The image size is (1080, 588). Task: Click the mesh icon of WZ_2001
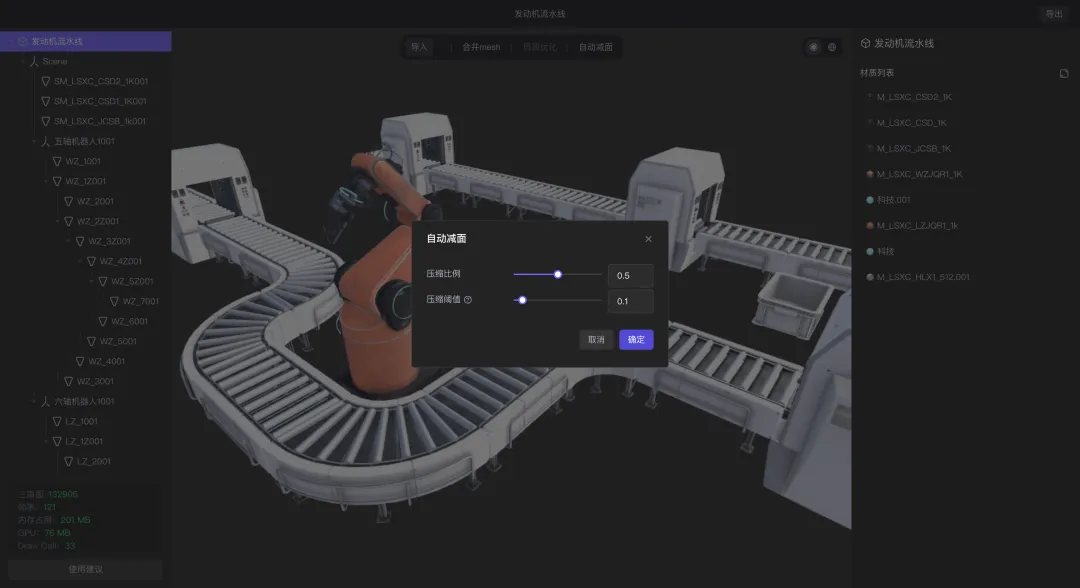tap(68, 201)
